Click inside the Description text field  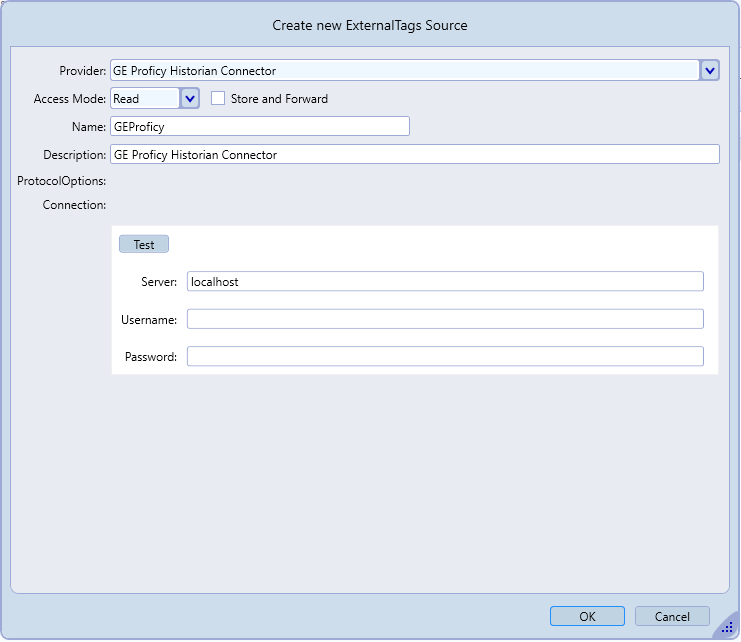pyautogui.click(x=414, y=154)
